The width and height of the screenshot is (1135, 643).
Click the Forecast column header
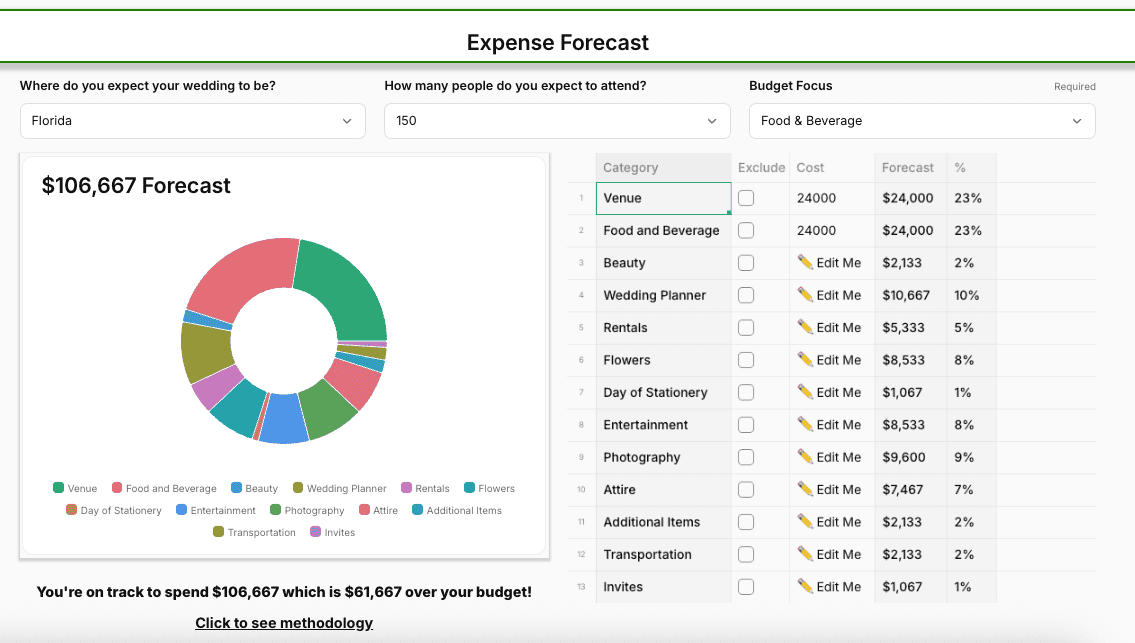908,168
